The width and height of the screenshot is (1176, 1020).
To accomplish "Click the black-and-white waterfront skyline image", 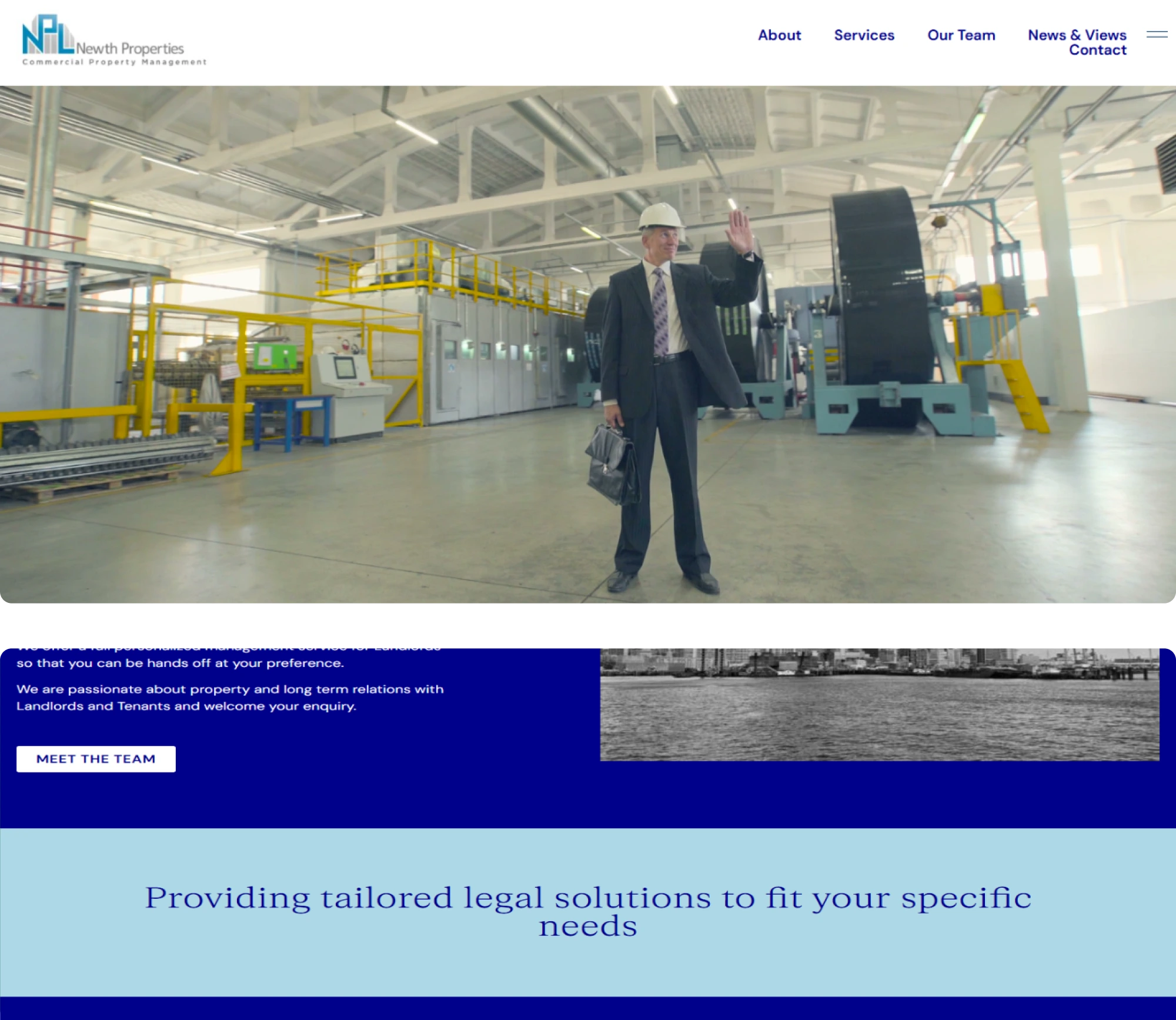I will coord(879,706).
